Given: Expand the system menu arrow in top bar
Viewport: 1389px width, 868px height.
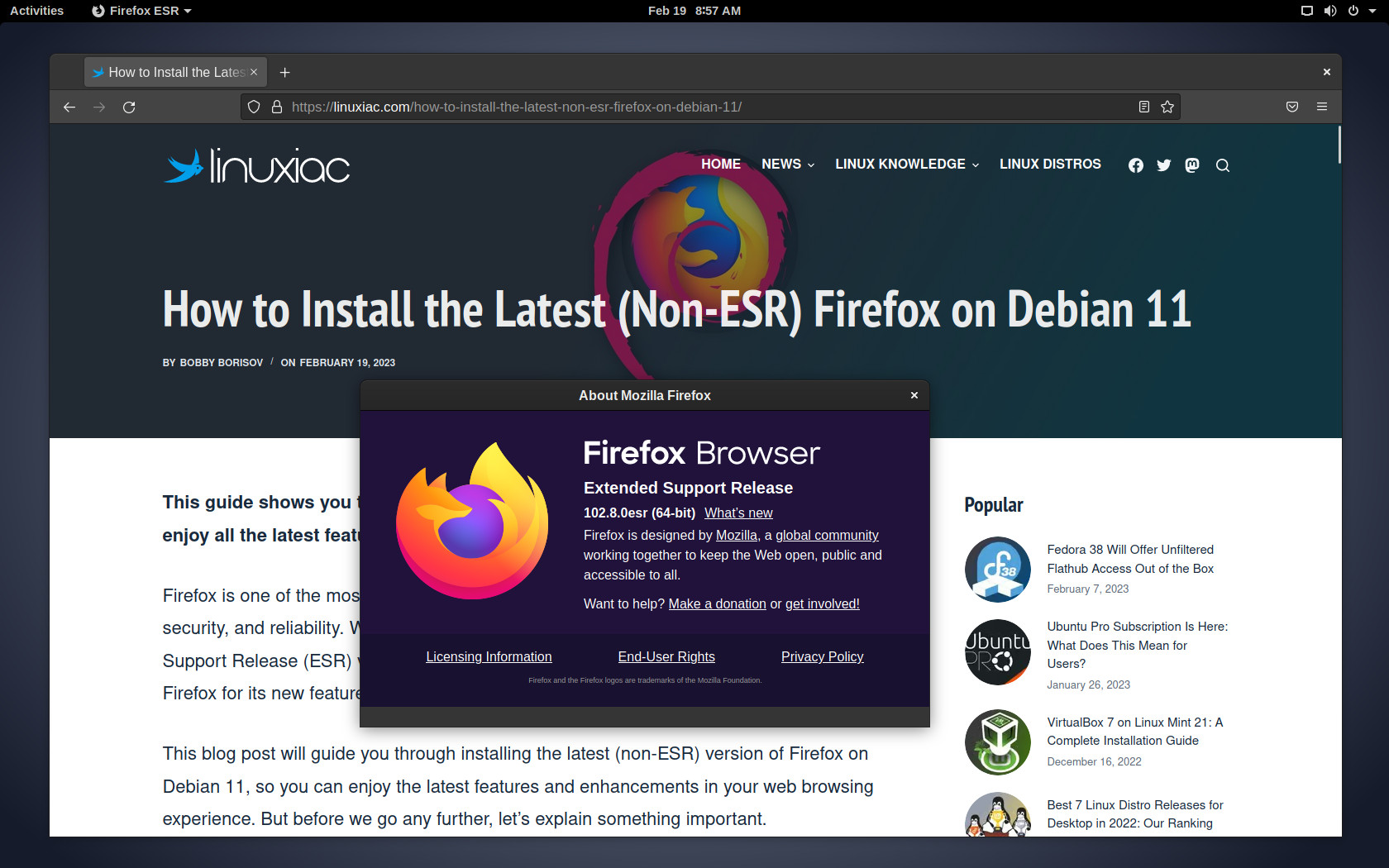Looking at the screenshot, I should (x=1372, y=11).
